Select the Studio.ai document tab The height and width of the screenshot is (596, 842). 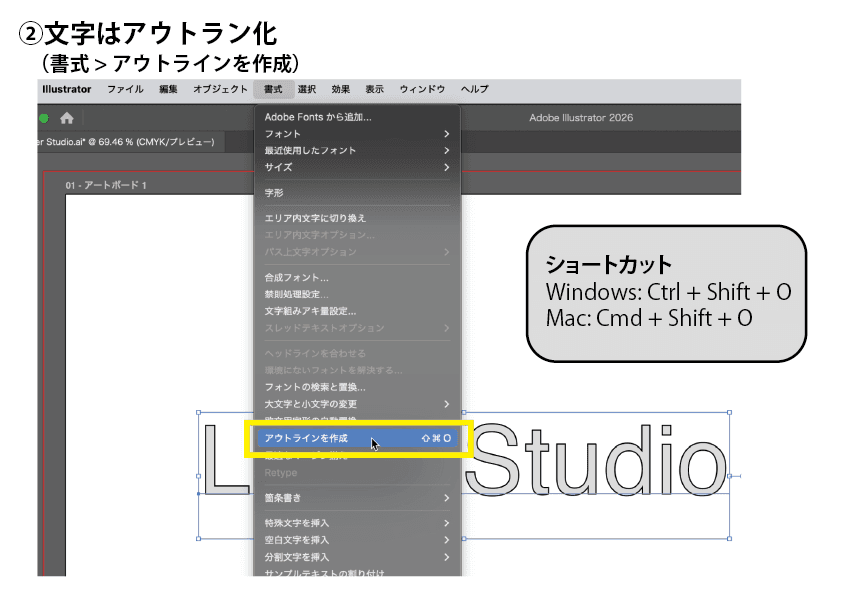130,142
